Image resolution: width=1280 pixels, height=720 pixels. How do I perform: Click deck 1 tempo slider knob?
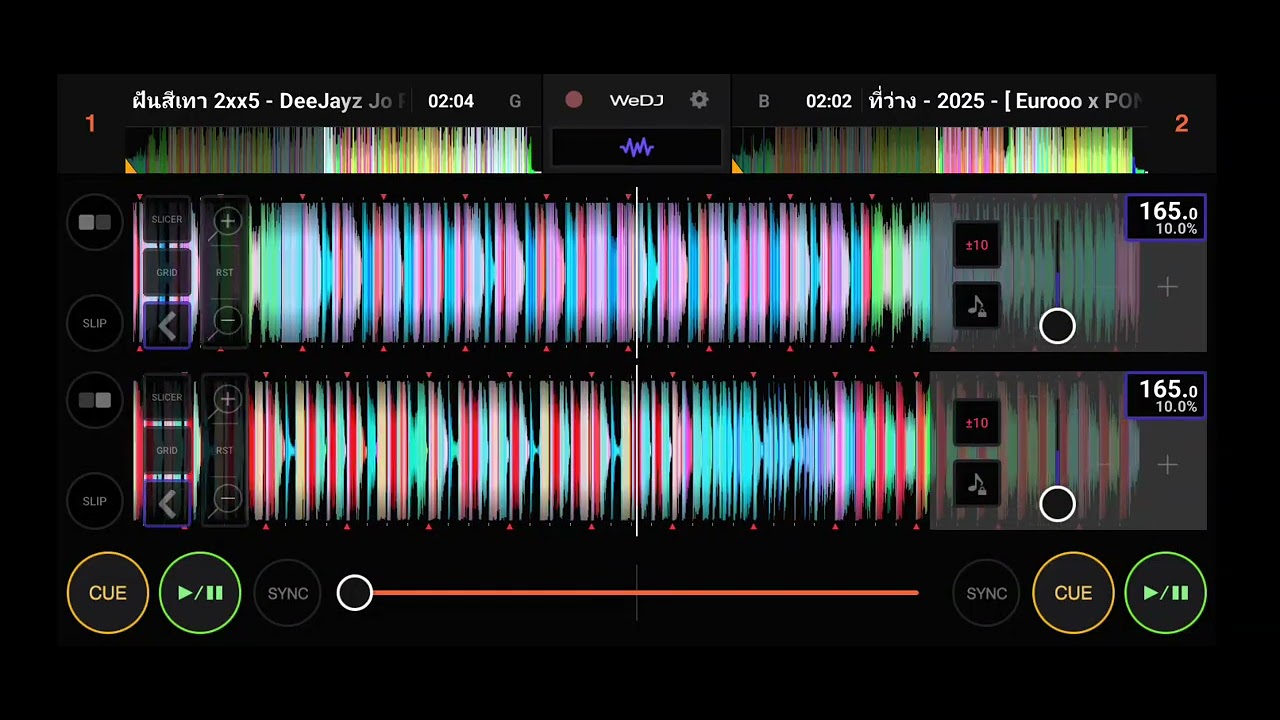click(x=1057, y=326)
